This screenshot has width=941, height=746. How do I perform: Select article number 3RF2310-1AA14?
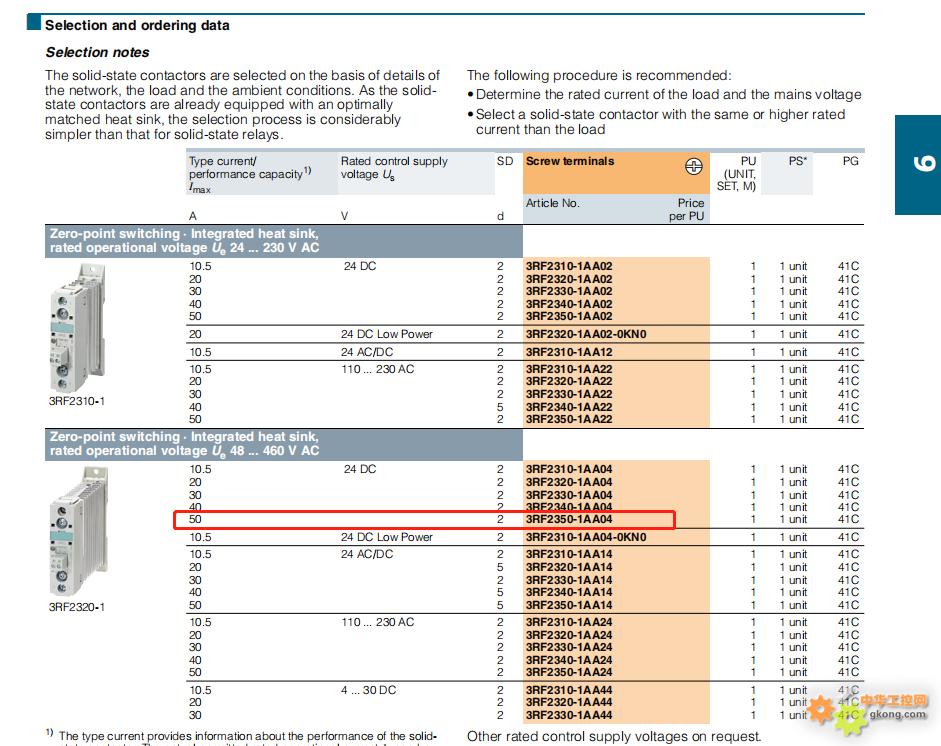point(569,554)
